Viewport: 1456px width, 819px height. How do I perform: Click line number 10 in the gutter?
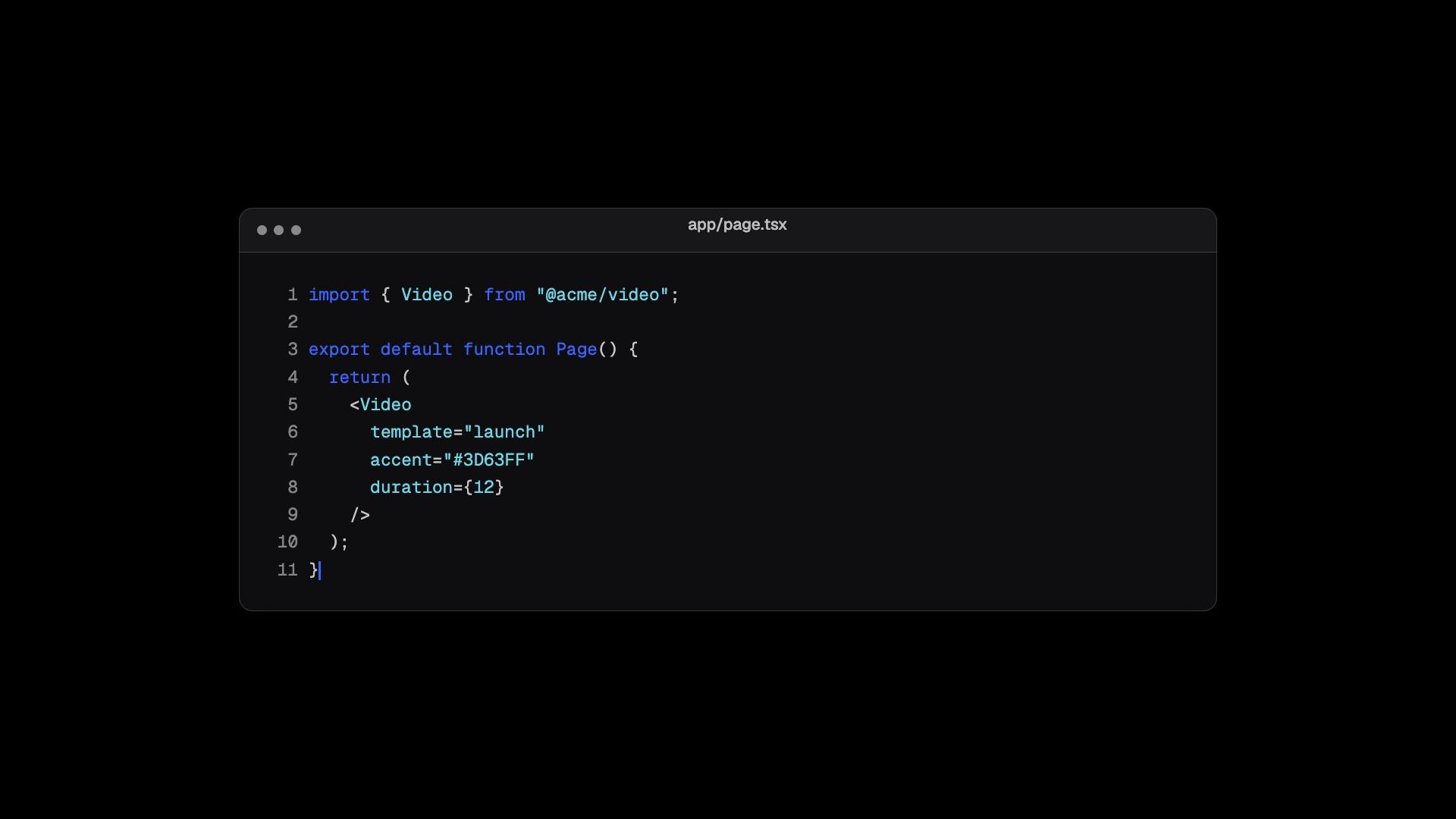(x=287, y=542)
